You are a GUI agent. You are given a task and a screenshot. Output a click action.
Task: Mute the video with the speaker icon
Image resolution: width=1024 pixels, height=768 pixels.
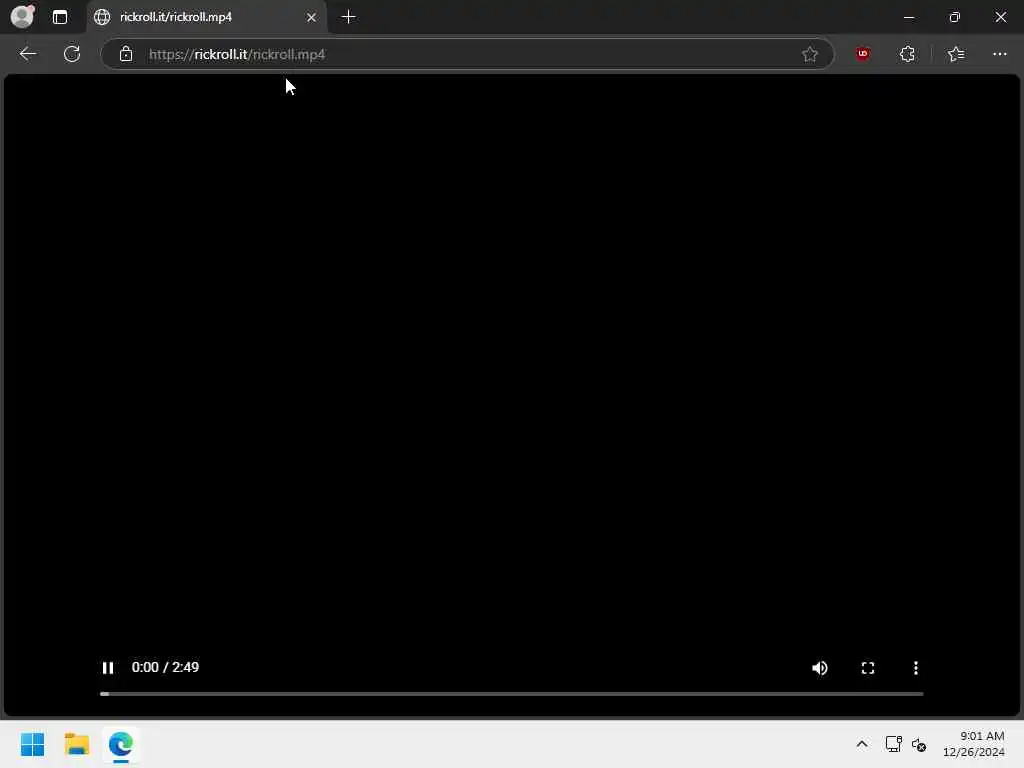(x=820, y=667)
